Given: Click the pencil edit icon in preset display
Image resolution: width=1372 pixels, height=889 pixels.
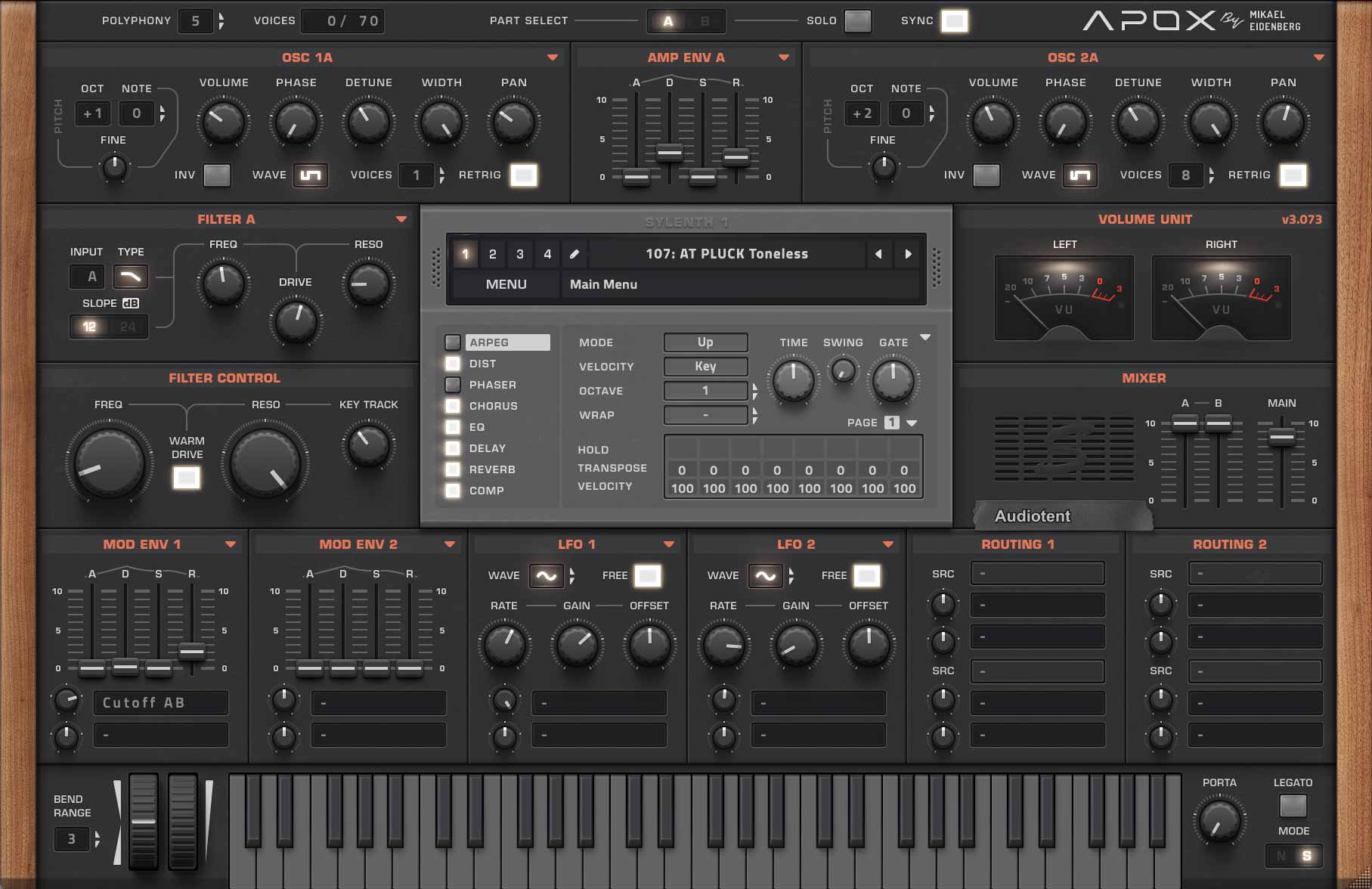Looking at the screenshot, I should (575, 254).
